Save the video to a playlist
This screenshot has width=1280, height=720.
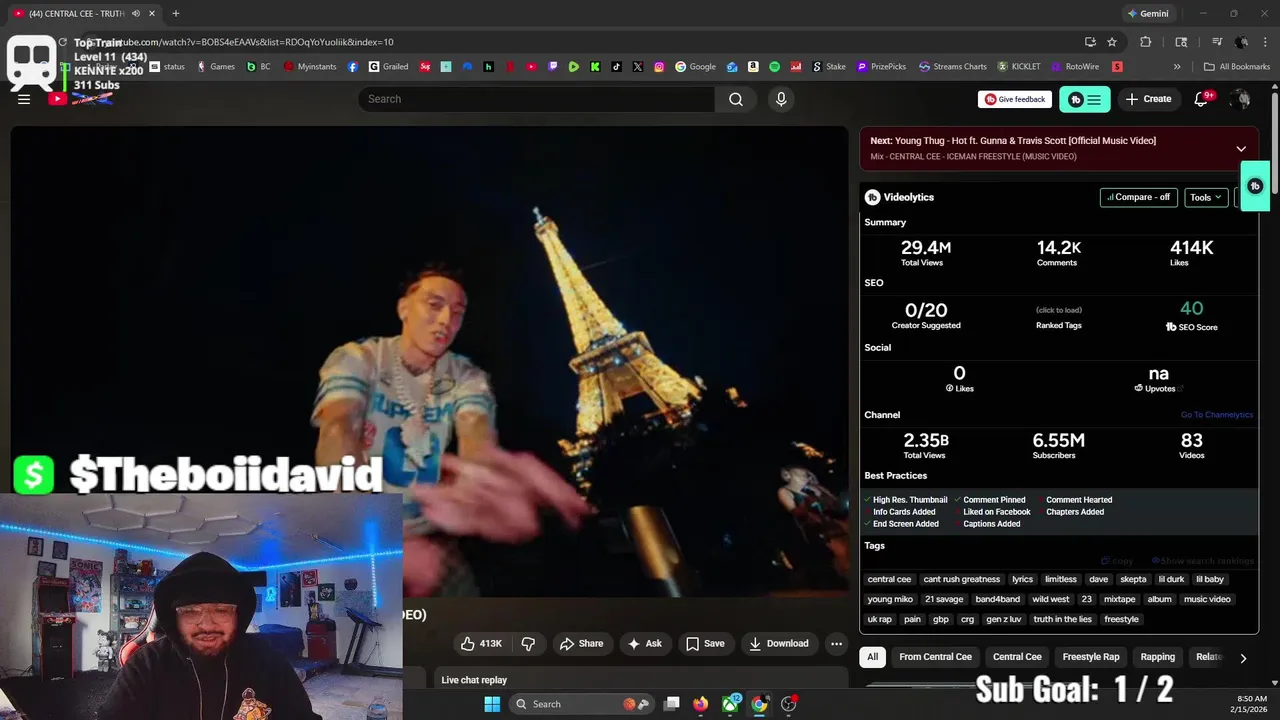coord(705,644)
